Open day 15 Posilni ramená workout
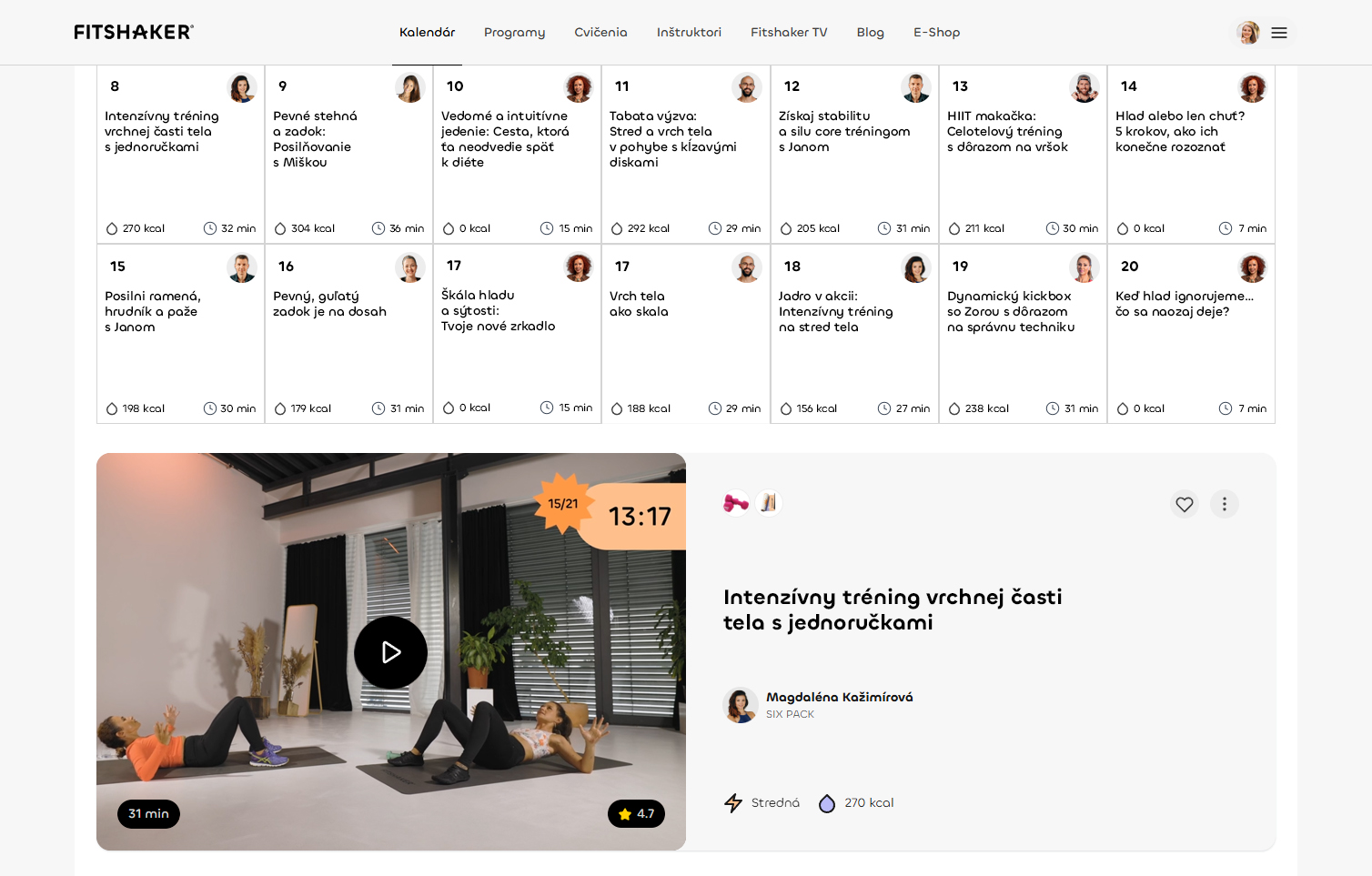 coord(180,334)
